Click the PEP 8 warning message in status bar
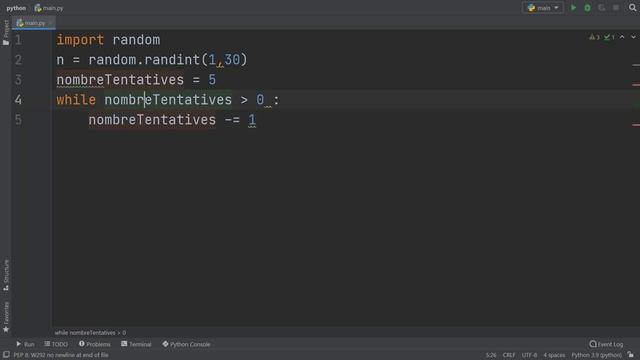 [61, 355]
